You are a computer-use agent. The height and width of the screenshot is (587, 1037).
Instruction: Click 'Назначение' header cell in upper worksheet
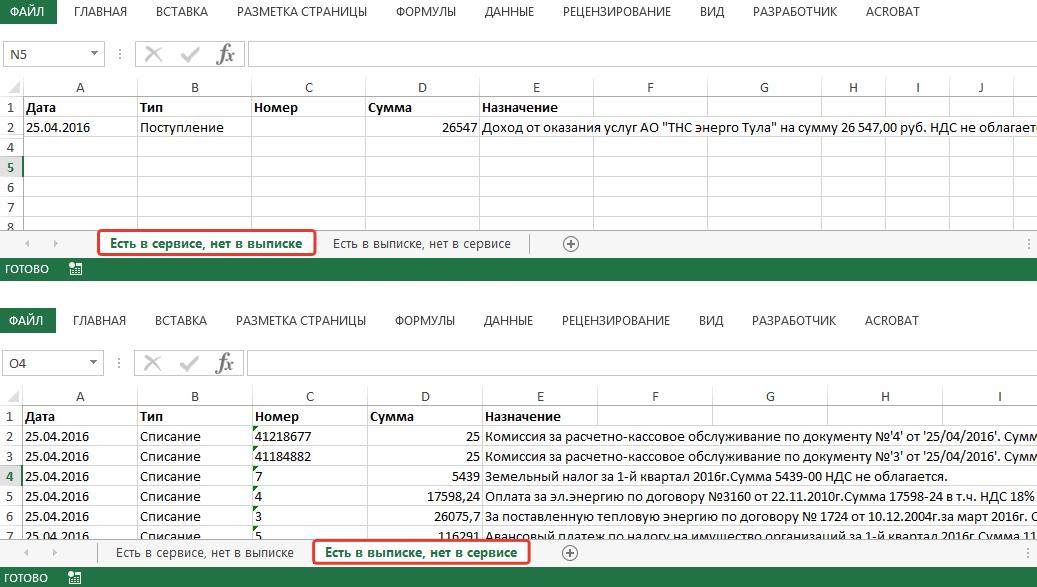tap(536, 108)
